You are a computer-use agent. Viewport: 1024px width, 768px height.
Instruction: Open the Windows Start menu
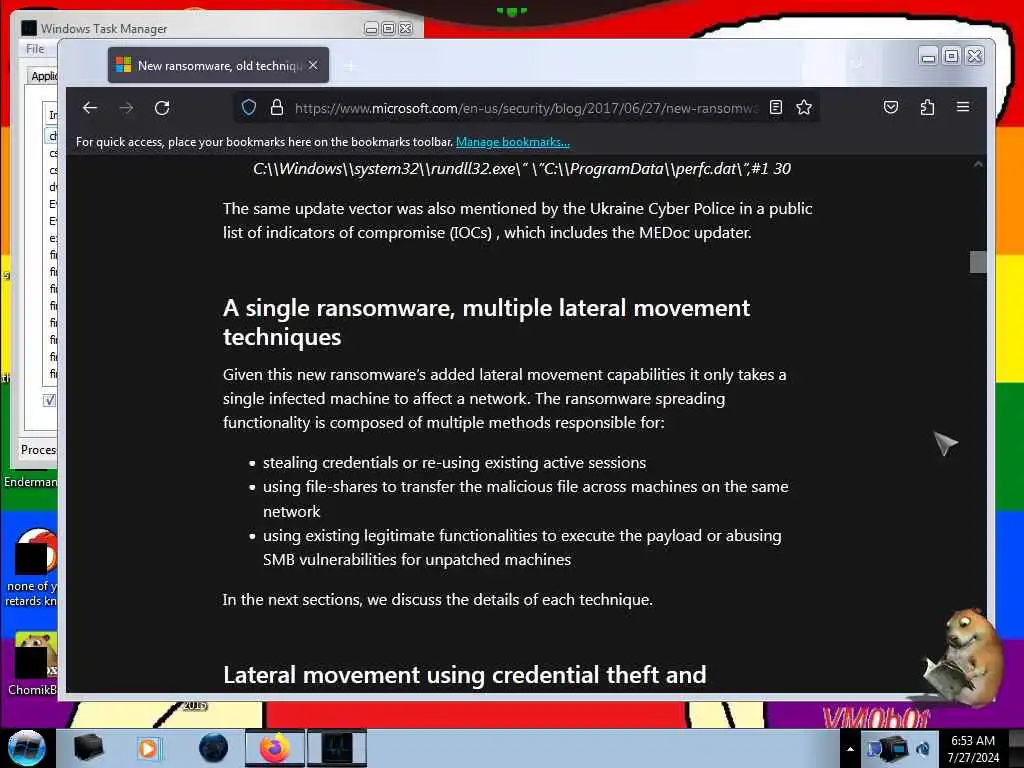[x=26, y=748]
